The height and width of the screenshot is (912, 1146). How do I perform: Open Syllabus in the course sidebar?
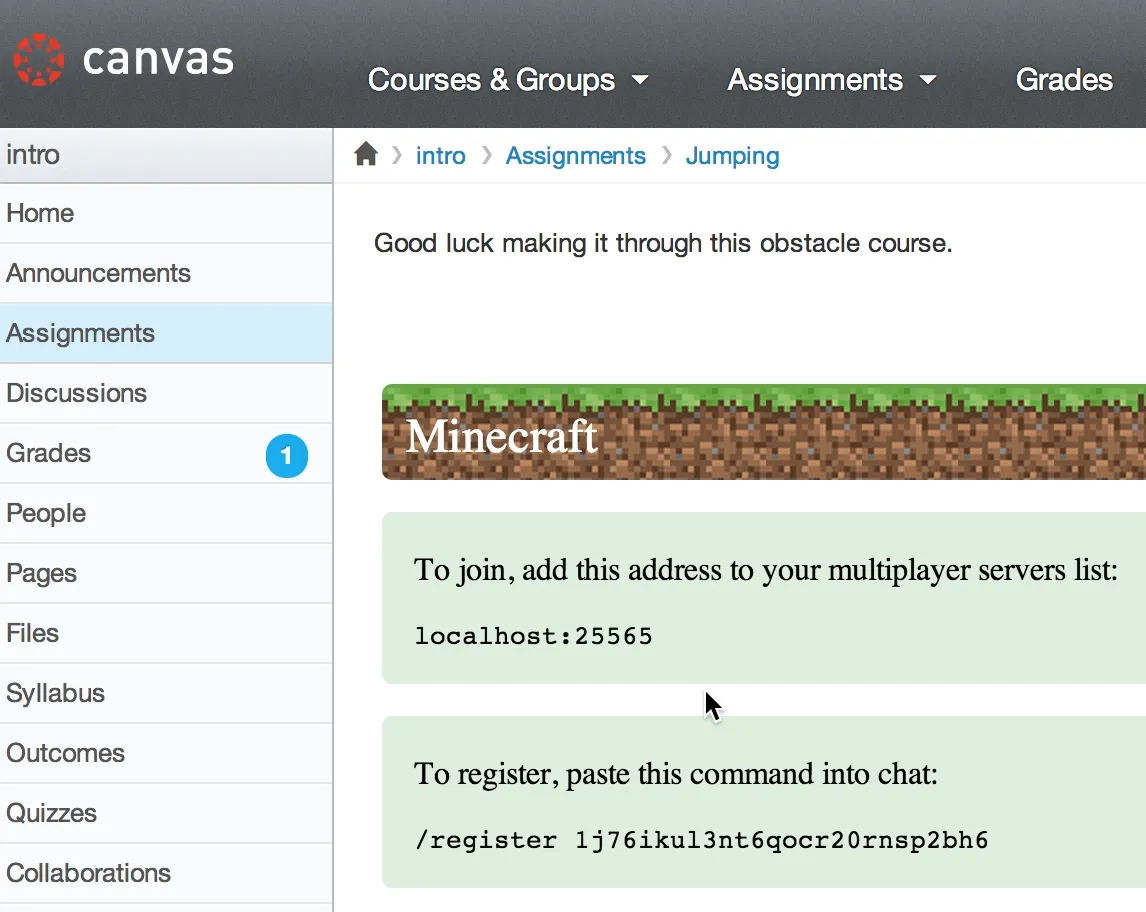pos(166,693)
